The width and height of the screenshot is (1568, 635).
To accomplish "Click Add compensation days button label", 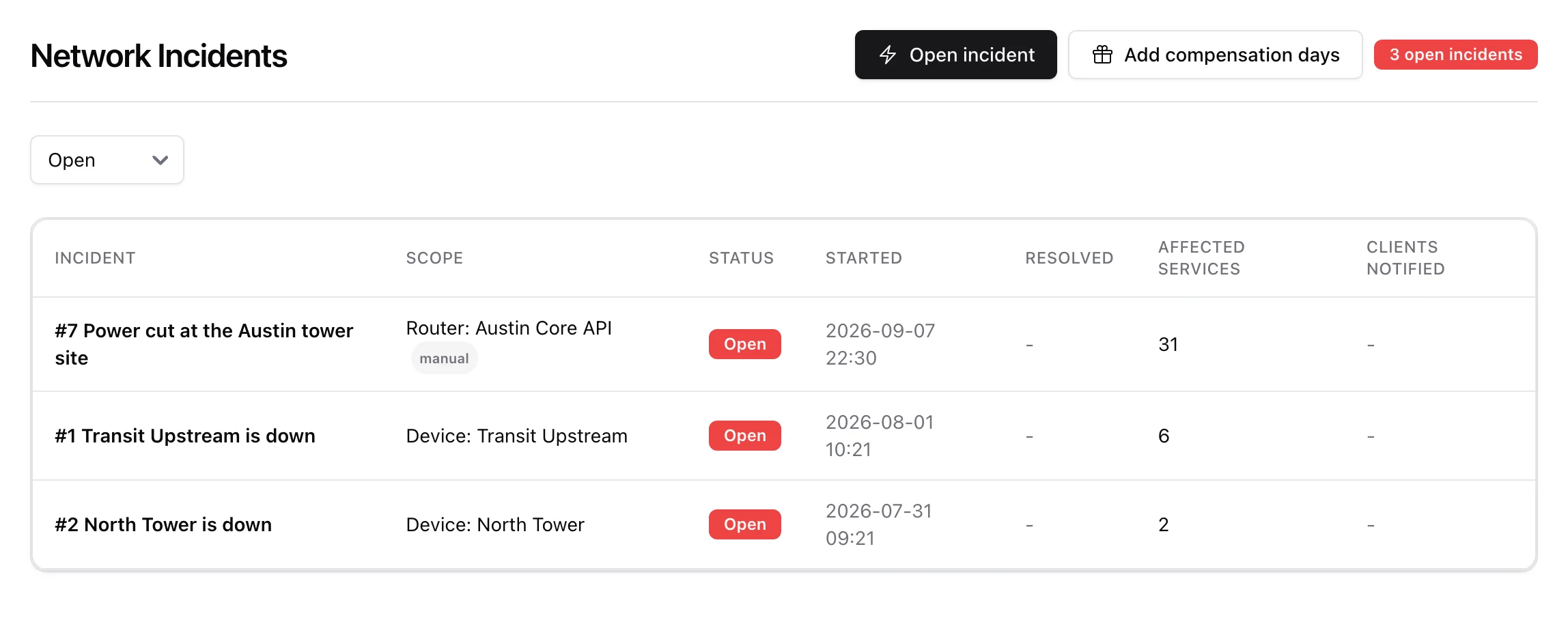I will (1232, 55).
